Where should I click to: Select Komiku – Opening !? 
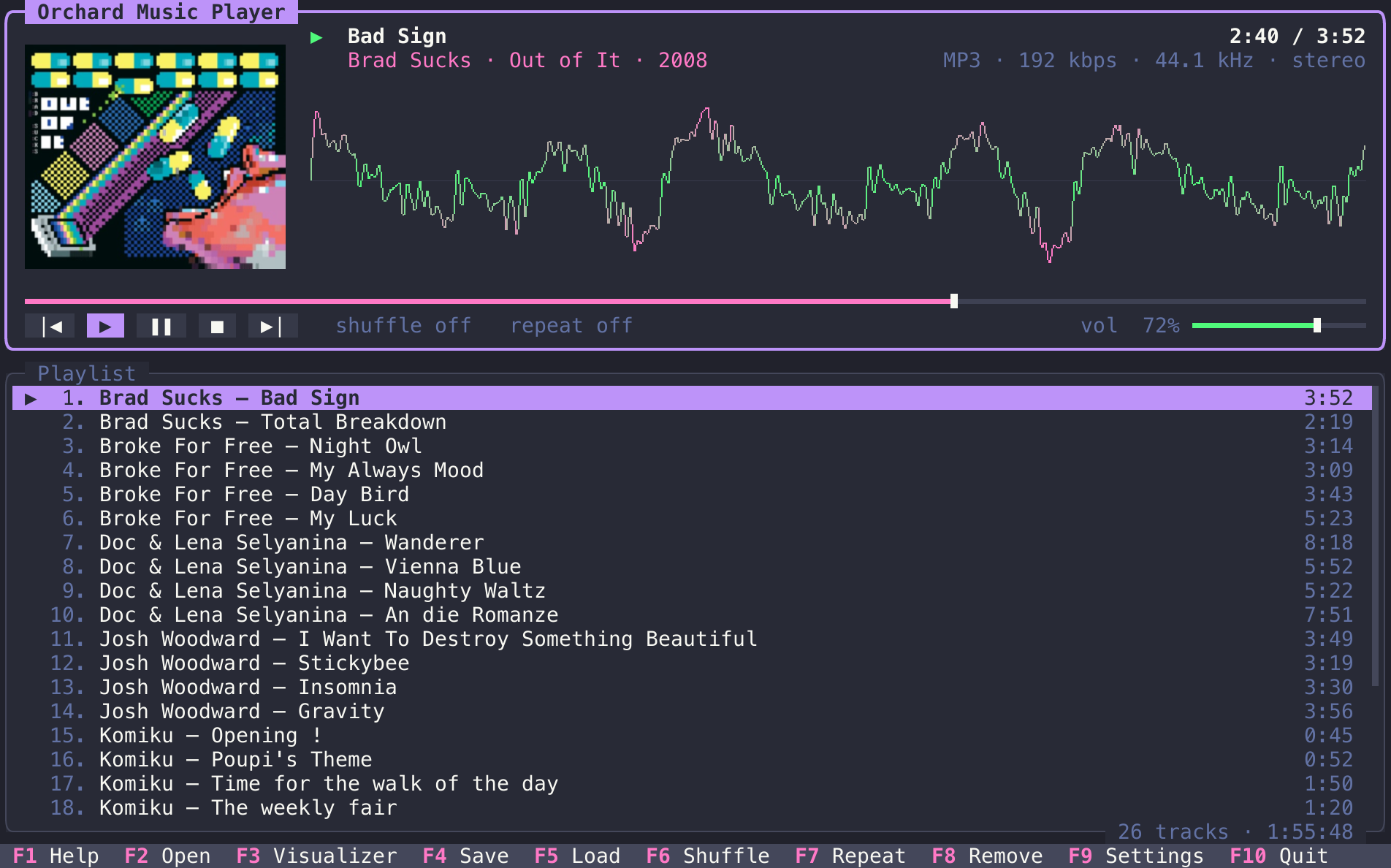692,736
